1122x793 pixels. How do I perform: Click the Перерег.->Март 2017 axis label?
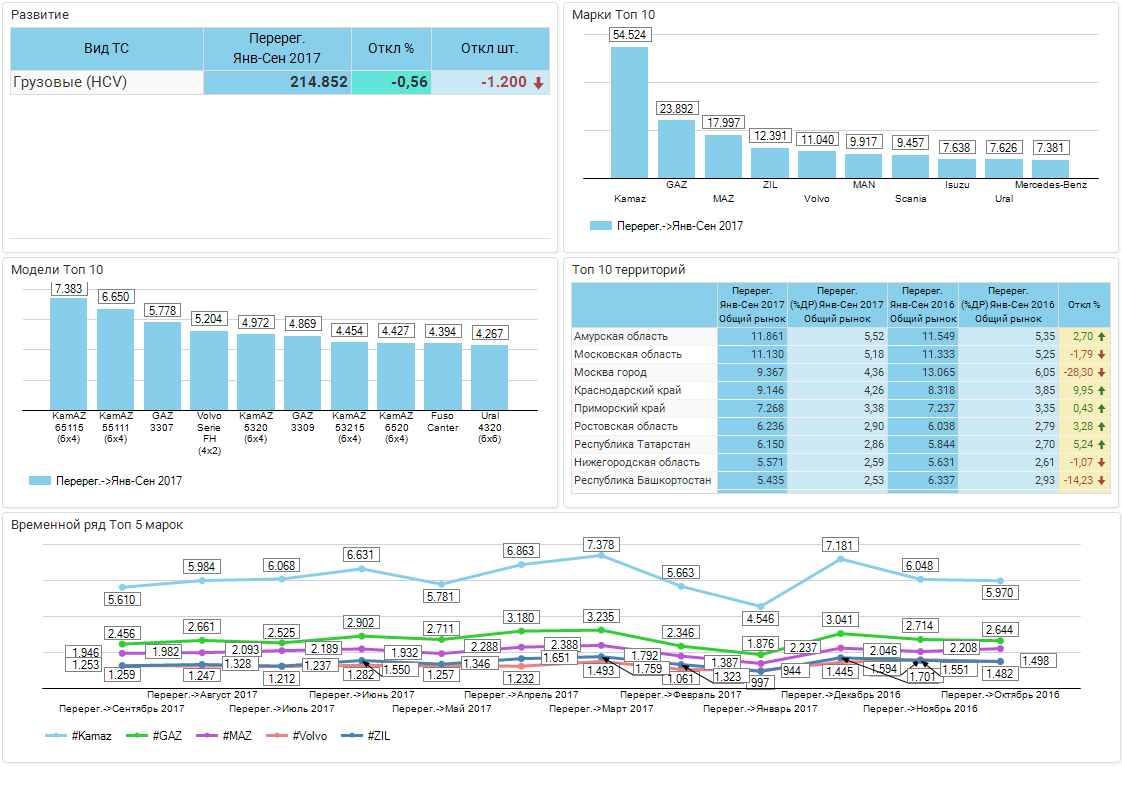click(x=601, y=709)
